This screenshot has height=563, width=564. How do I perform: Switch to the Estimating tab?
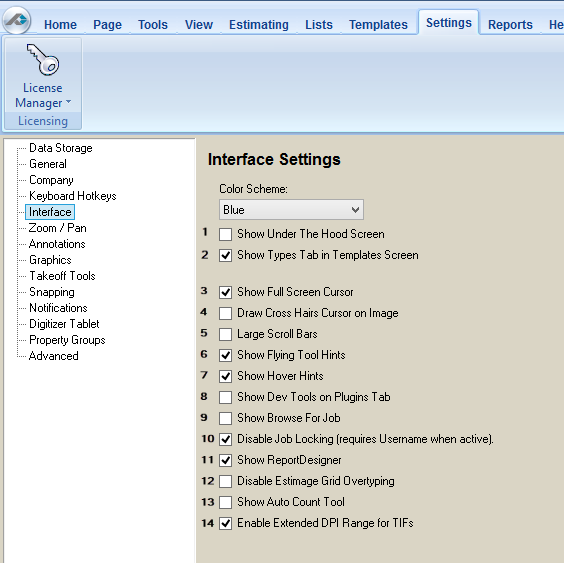point(259,25)
